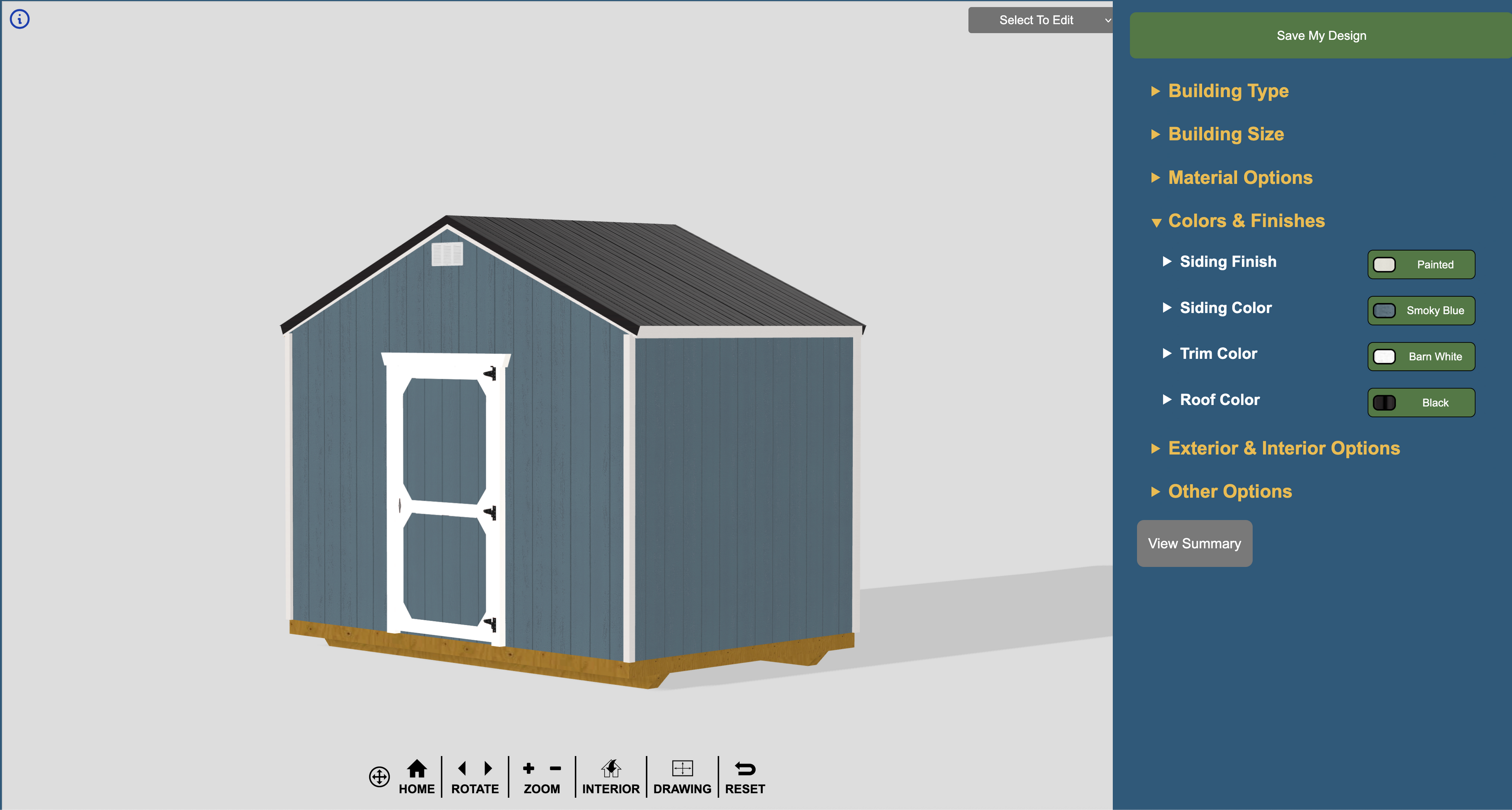Screen dimensions: 1512x810
Task: Click the info icon at top left
Action: coord(20,19)
